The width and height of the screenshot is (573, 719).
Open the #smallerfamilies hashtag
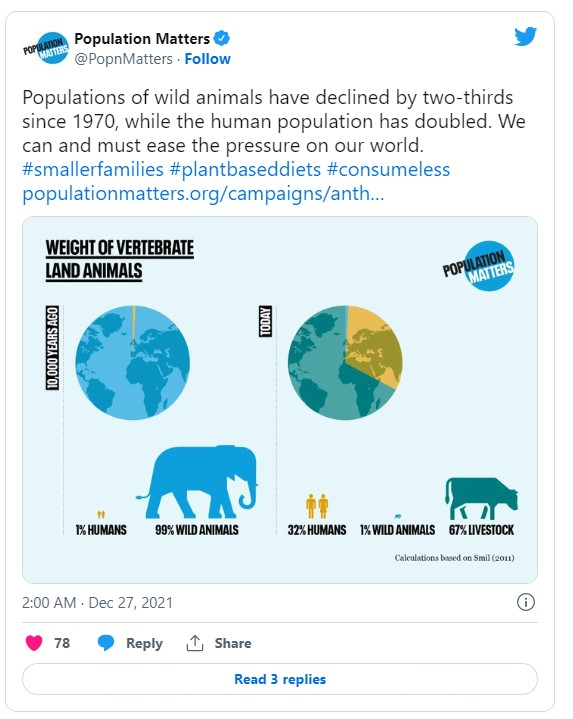pyautogui.click(x=93, y=169)
